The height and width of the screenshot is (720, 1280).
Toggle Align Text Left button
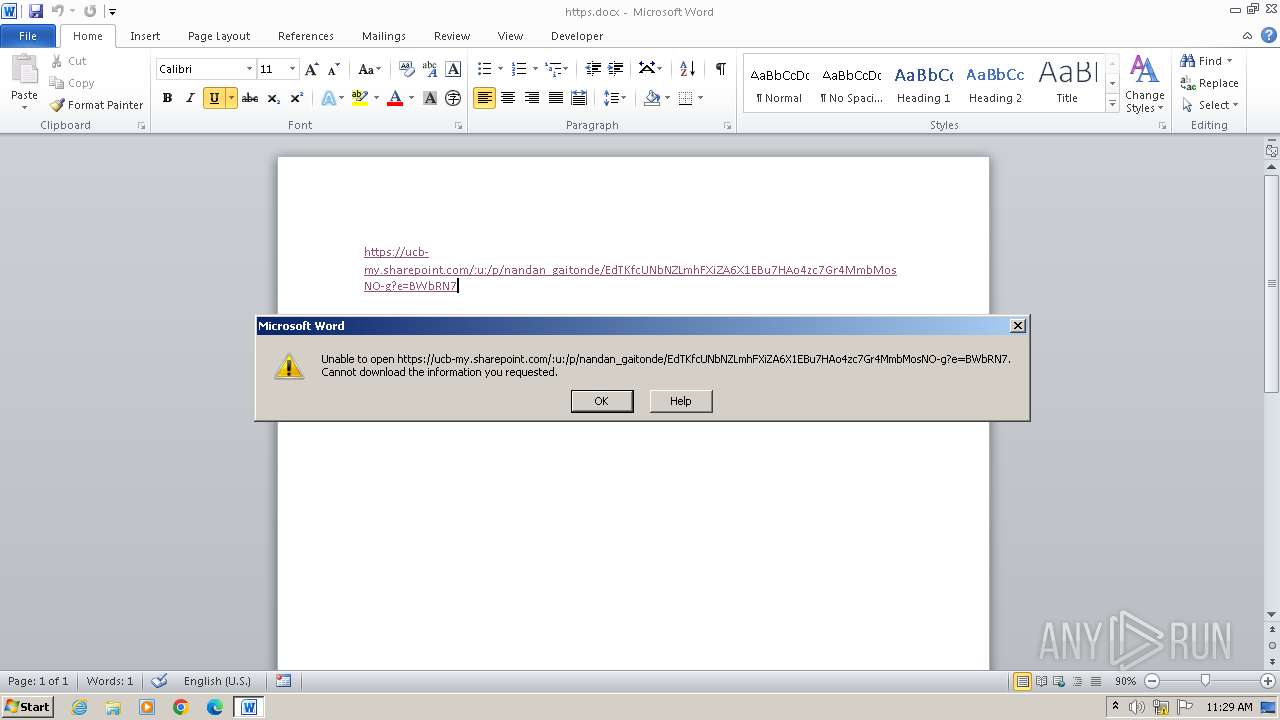point(484,98)
